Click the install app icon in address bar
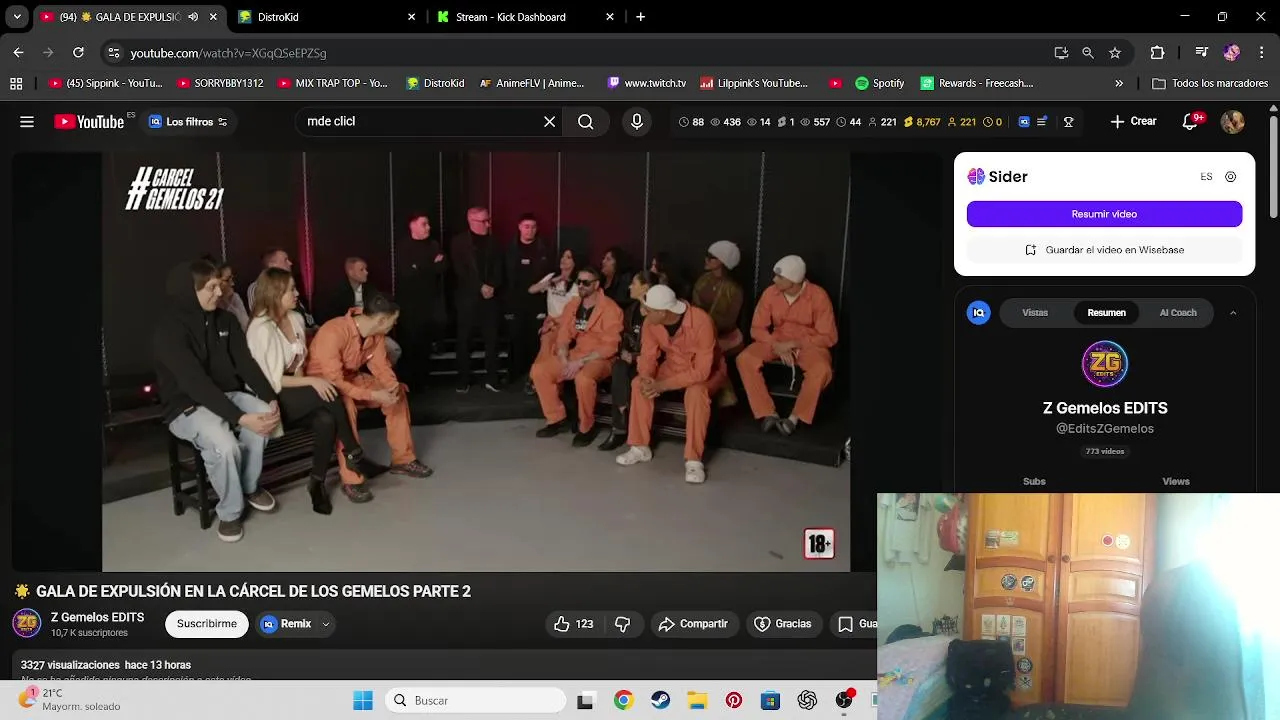This screenshot has width=1280, height=720. click(1061, 53)
